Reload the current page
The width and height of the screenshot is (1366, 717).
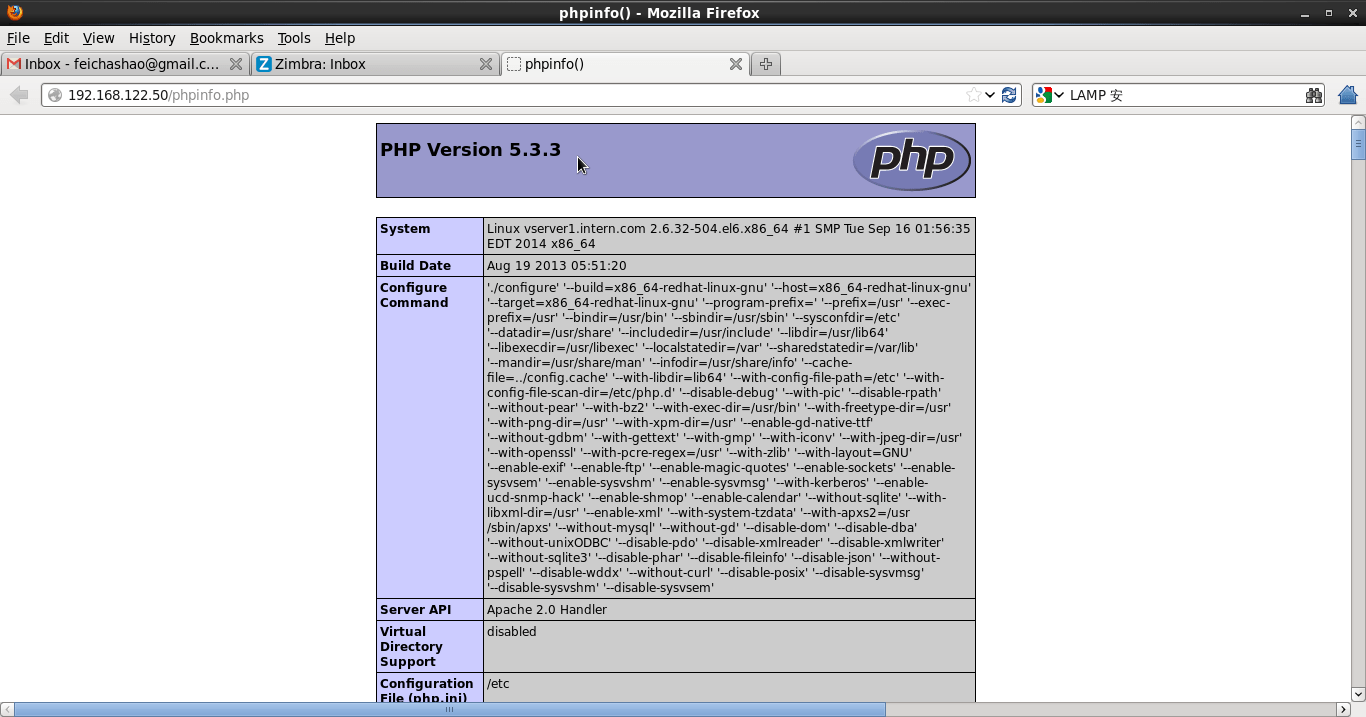pyautogui.click(x=1009, y=95)
